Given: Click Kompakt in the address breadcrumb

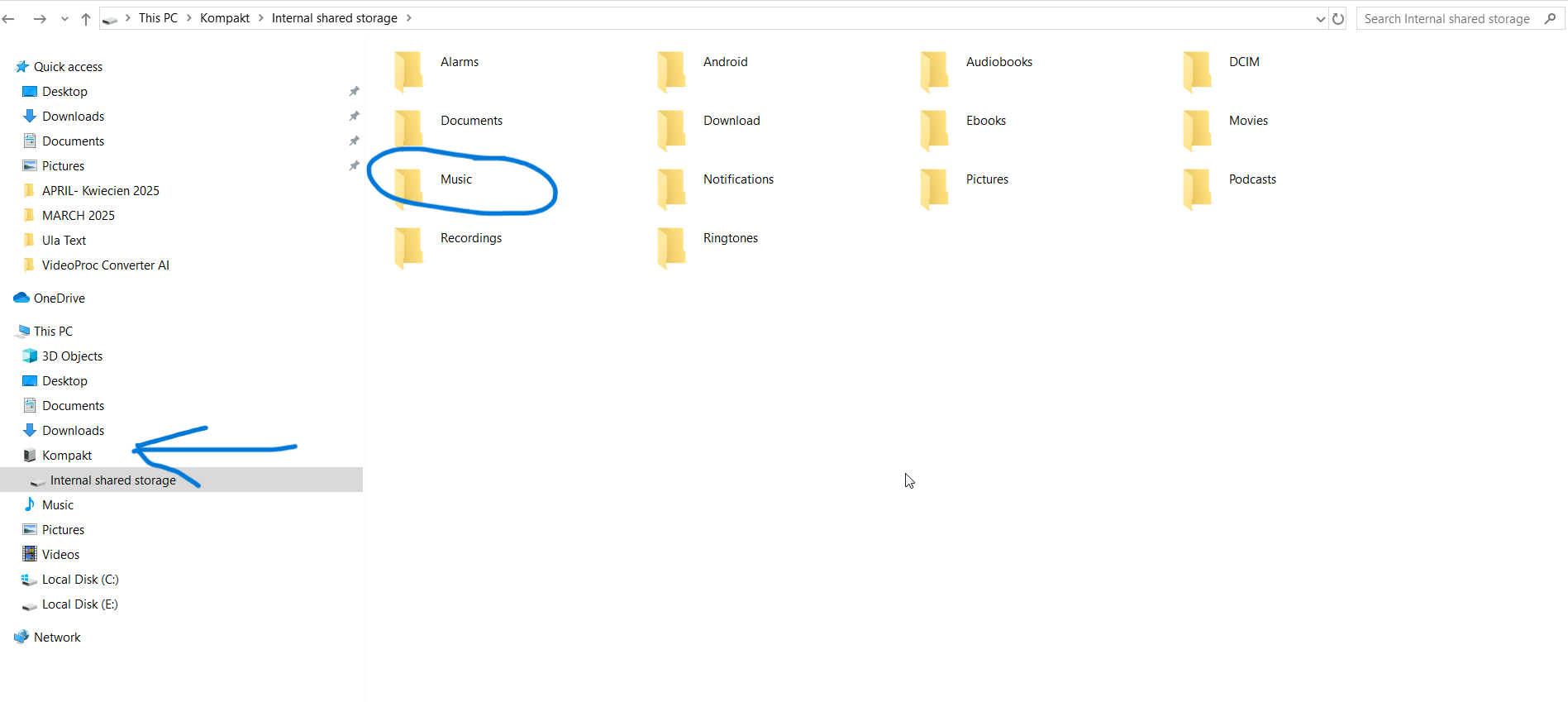Looking at the screenshot, I should point(225,18).
